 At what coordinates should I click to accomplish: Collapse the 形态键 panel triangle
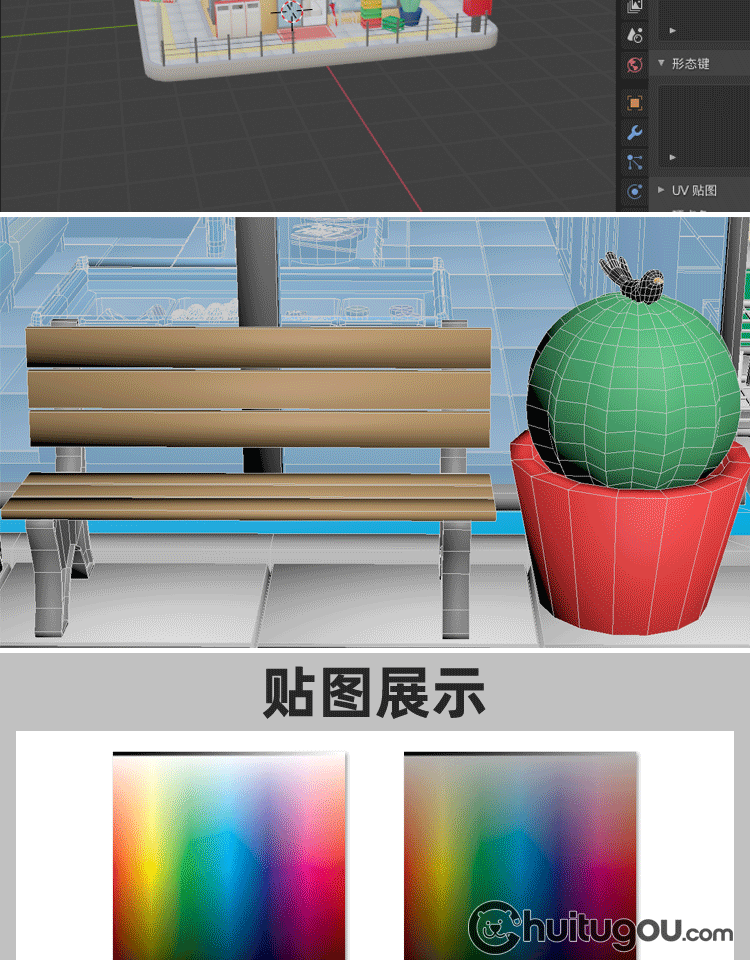tap(661, 63)
